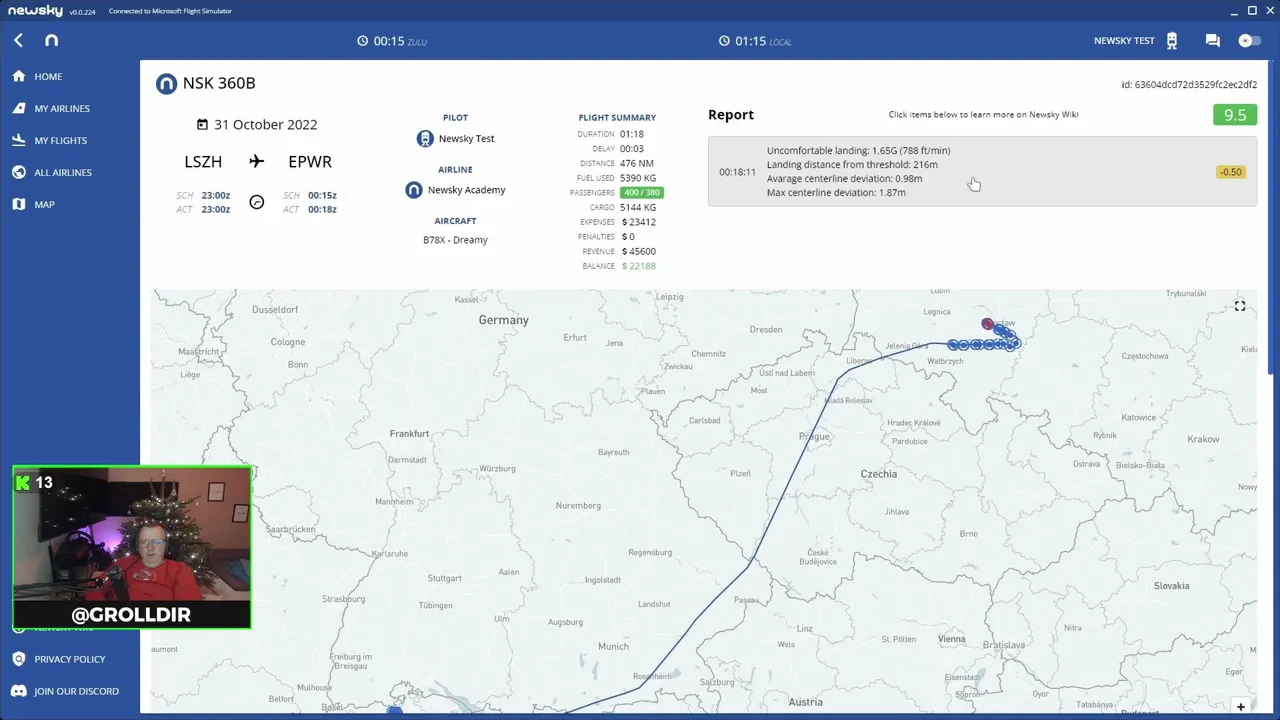Toggle map fullscreen icon

pyautogui.click(x=1240, y=306)
